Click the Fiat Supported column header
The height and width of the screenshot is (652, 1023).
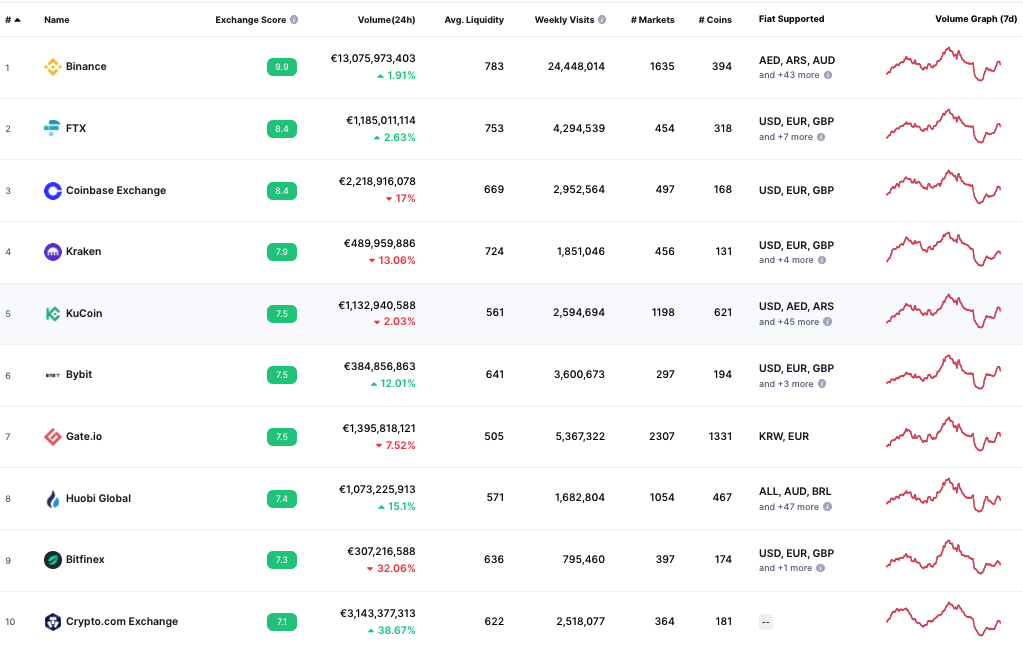click(791, 19)
